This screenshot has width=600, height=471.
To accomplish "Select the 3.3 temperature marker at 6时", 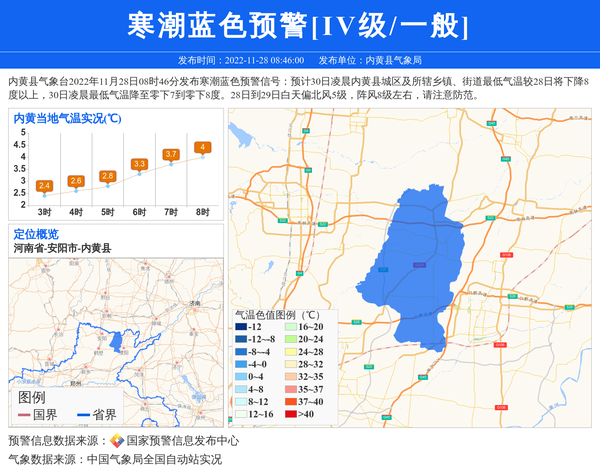I will coord(139,164).
